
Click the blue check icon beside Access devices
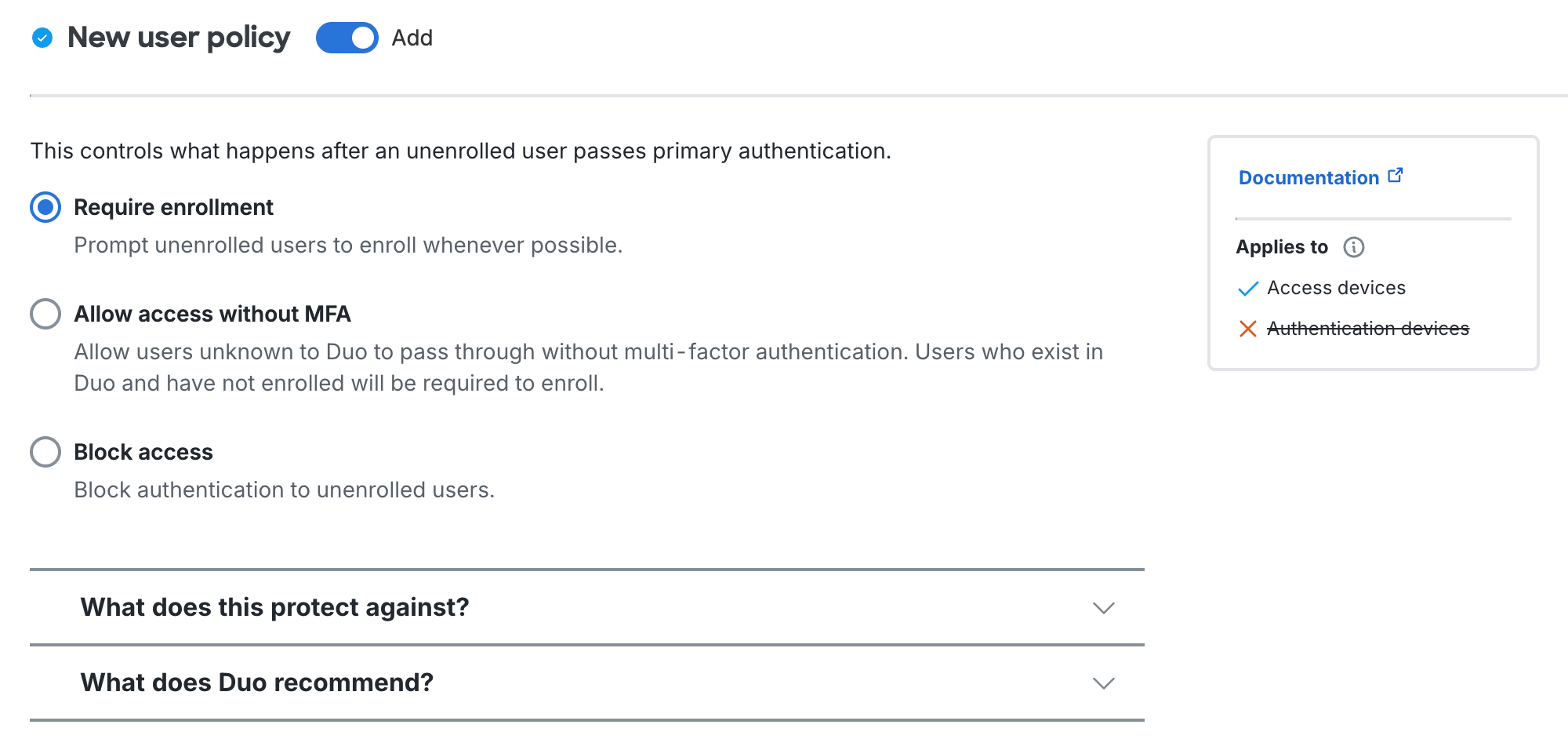pos(1247,289)
